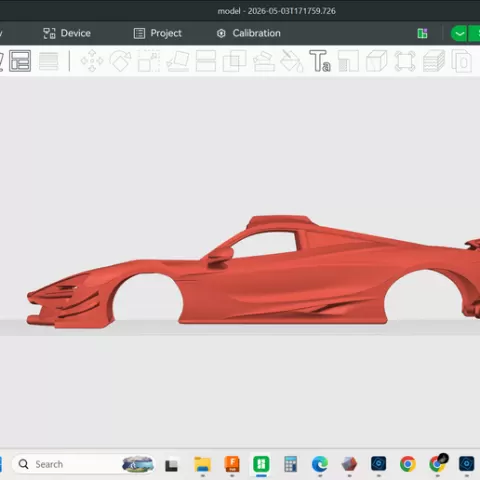Image resolution: width=480 pixels, height=480 pixels.
Task: Click the square with corner arrows icon
Action: (405, 61)
